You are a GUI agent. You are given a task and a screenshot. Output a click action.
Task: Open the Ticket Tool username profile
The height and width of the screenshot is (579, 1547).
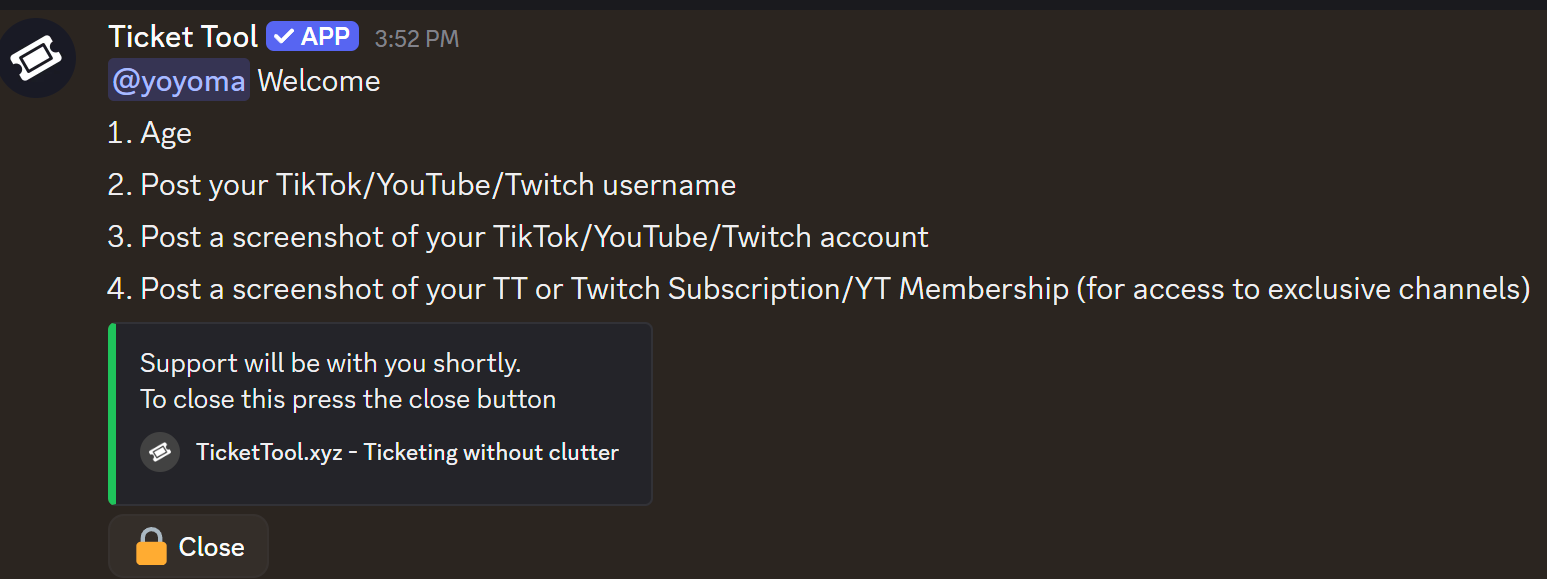point(183,37)
